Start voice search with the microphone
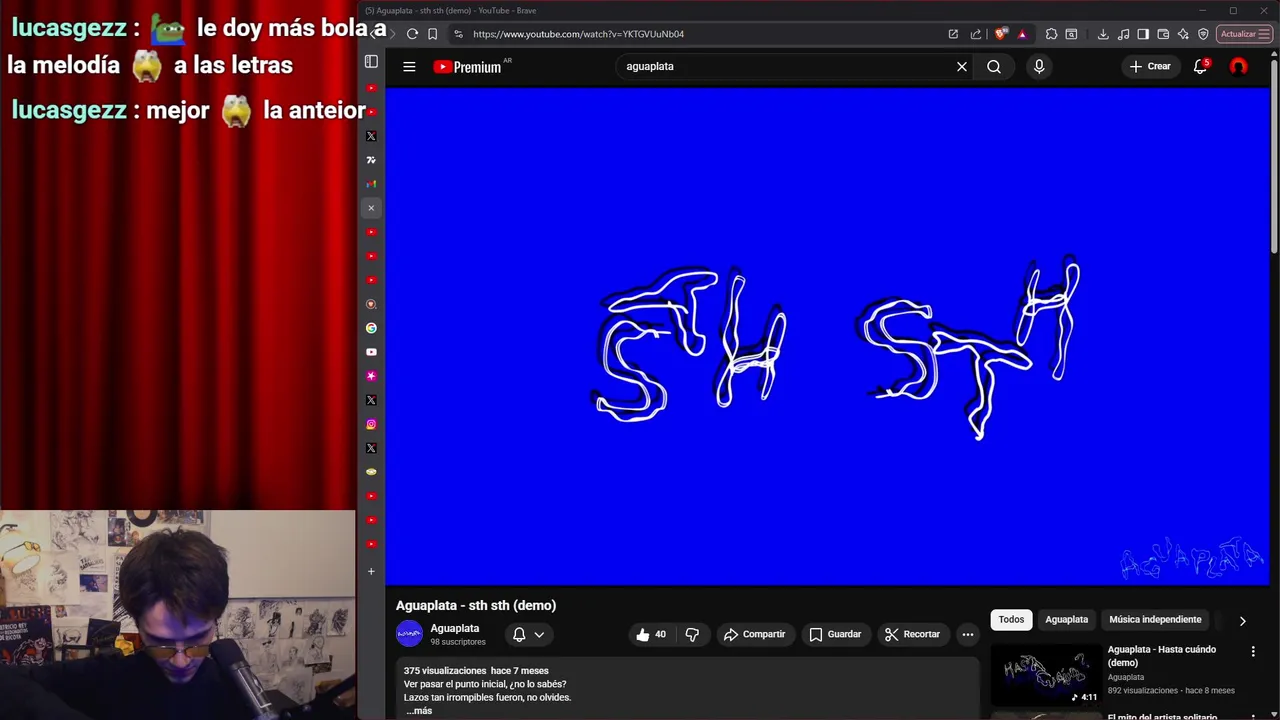 pyautogui.click(x=1039, y=66)
